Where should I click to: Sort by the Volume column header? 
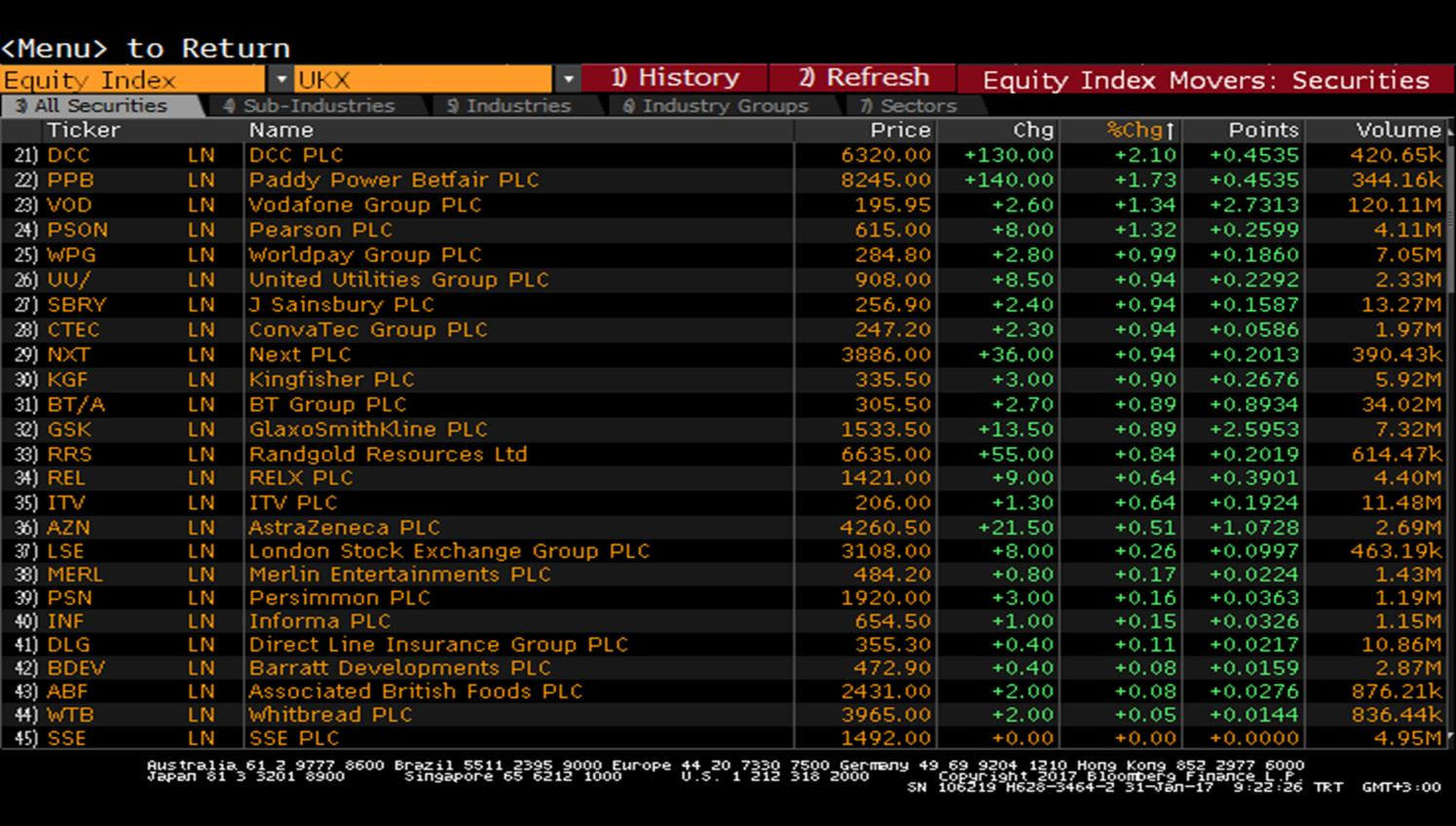(1399, 130)
